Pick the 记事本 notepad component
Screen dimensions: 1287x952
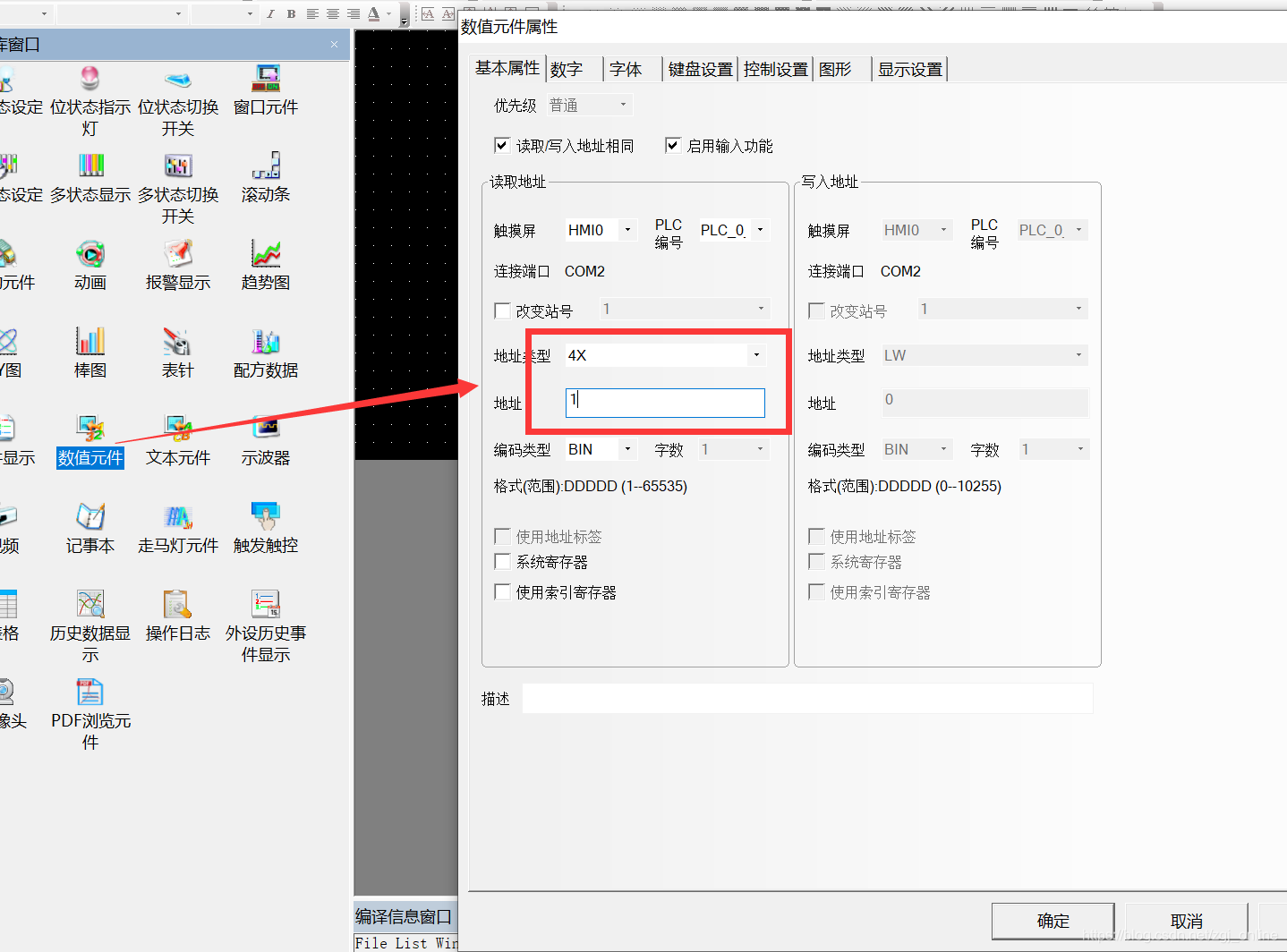90,516
